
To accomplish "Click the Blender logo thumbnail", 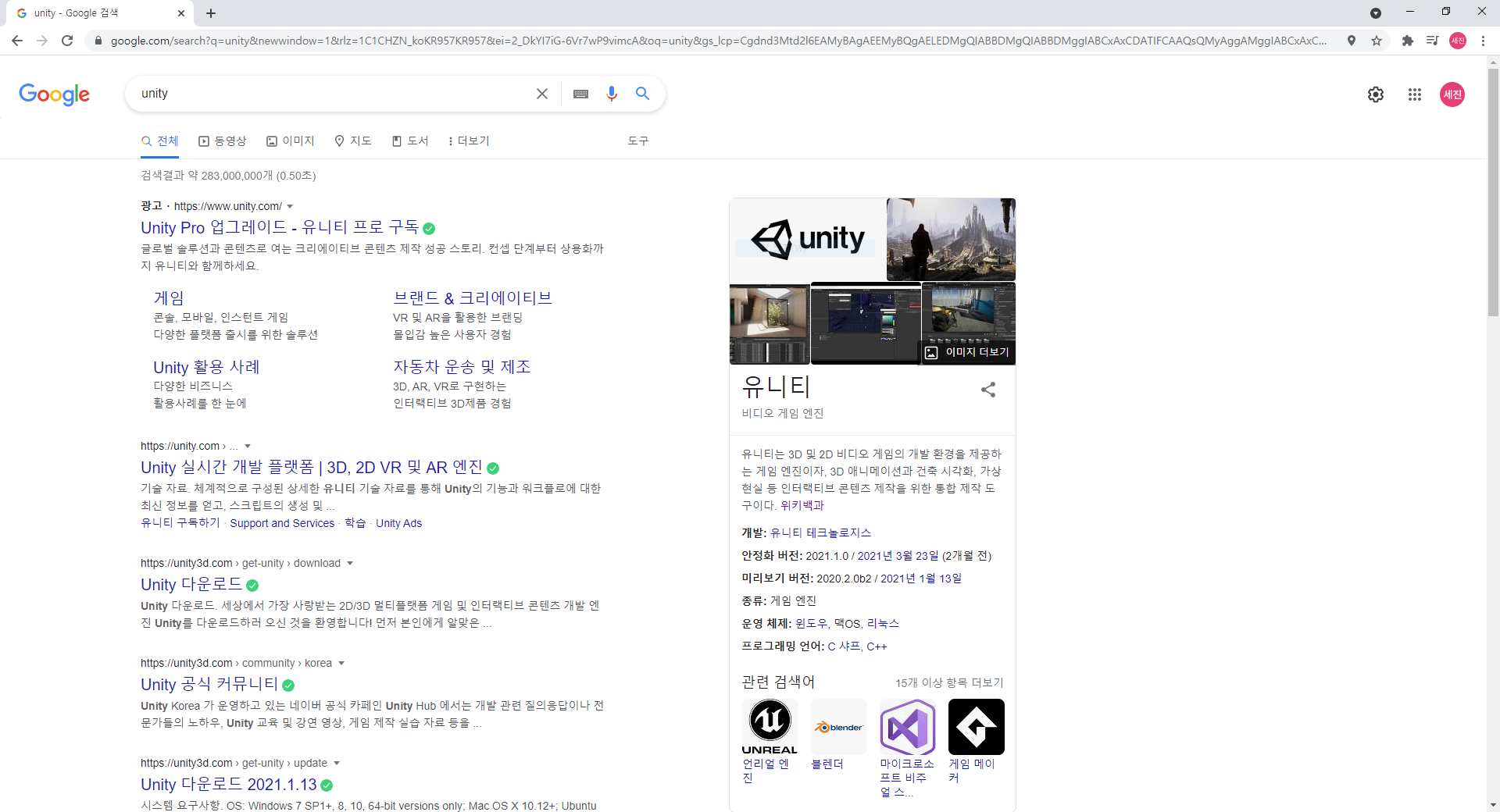I will (x=838, y=726).
